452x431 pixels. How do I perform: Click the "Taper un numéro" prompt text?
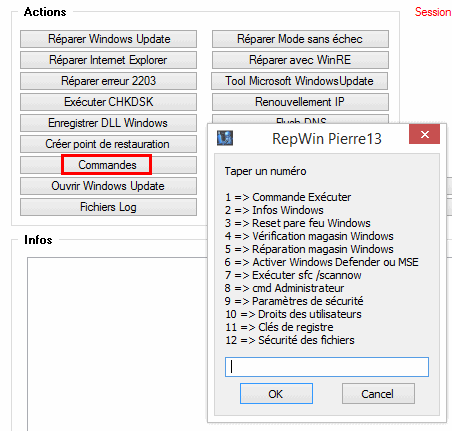coord(265,171)
